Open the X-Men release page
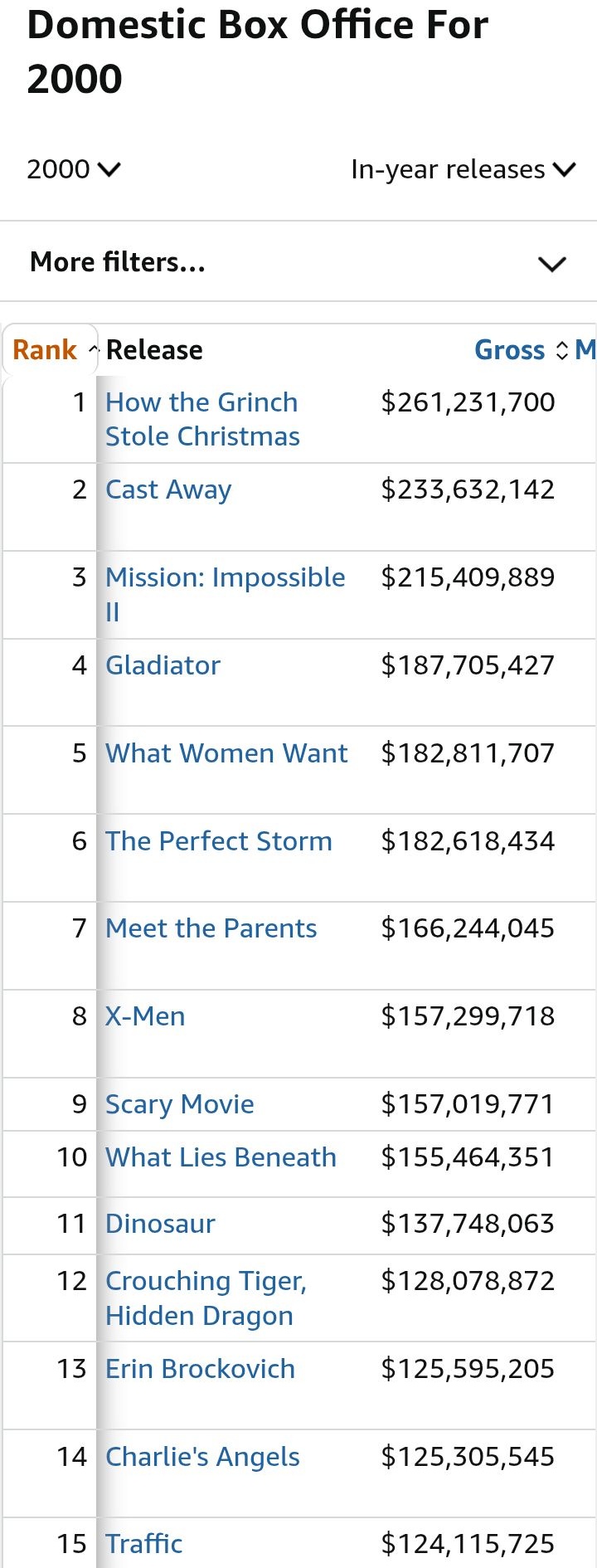Image resolution: width=597 pixels, height=1568 pixels. coord(145,1016)
